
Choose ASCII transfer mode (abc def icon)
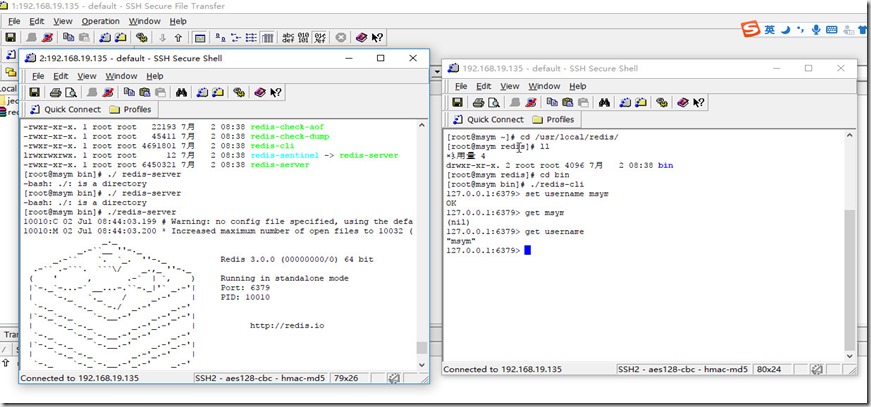(x=288, y=38)
